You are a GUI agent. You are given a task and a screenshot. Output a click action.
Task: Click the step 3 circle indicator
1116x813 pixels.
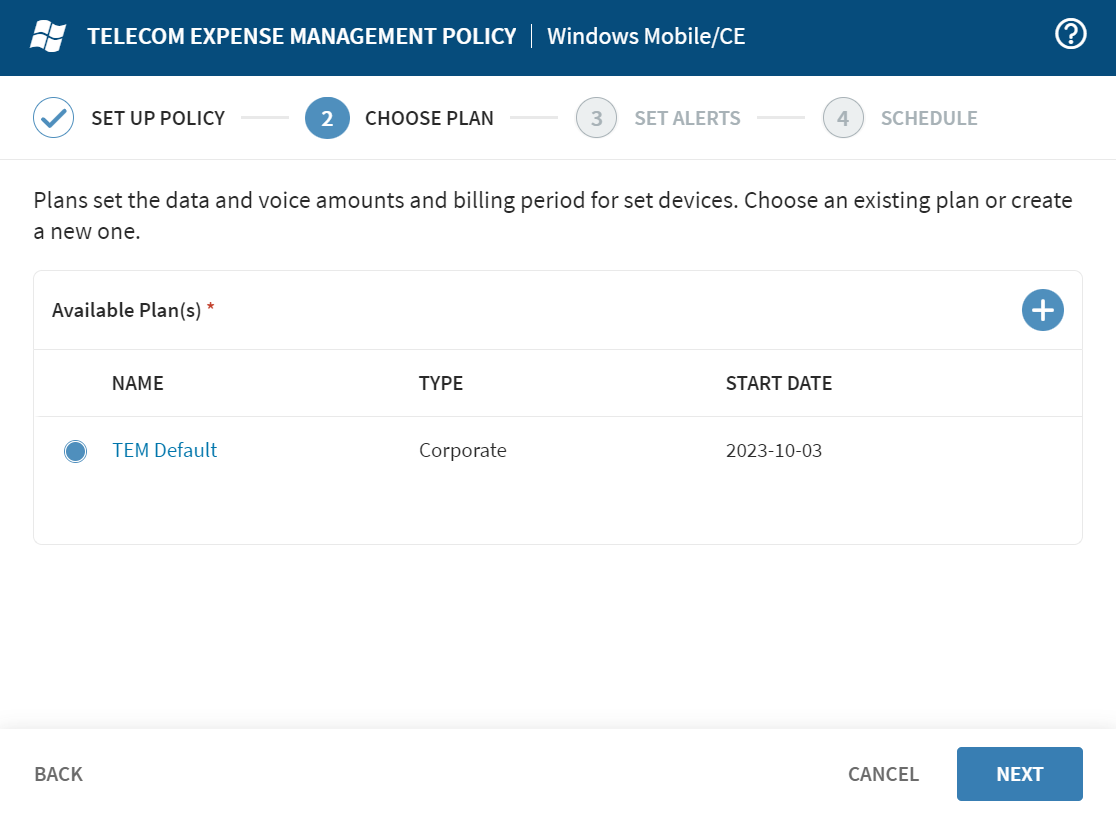coord(596,118)
